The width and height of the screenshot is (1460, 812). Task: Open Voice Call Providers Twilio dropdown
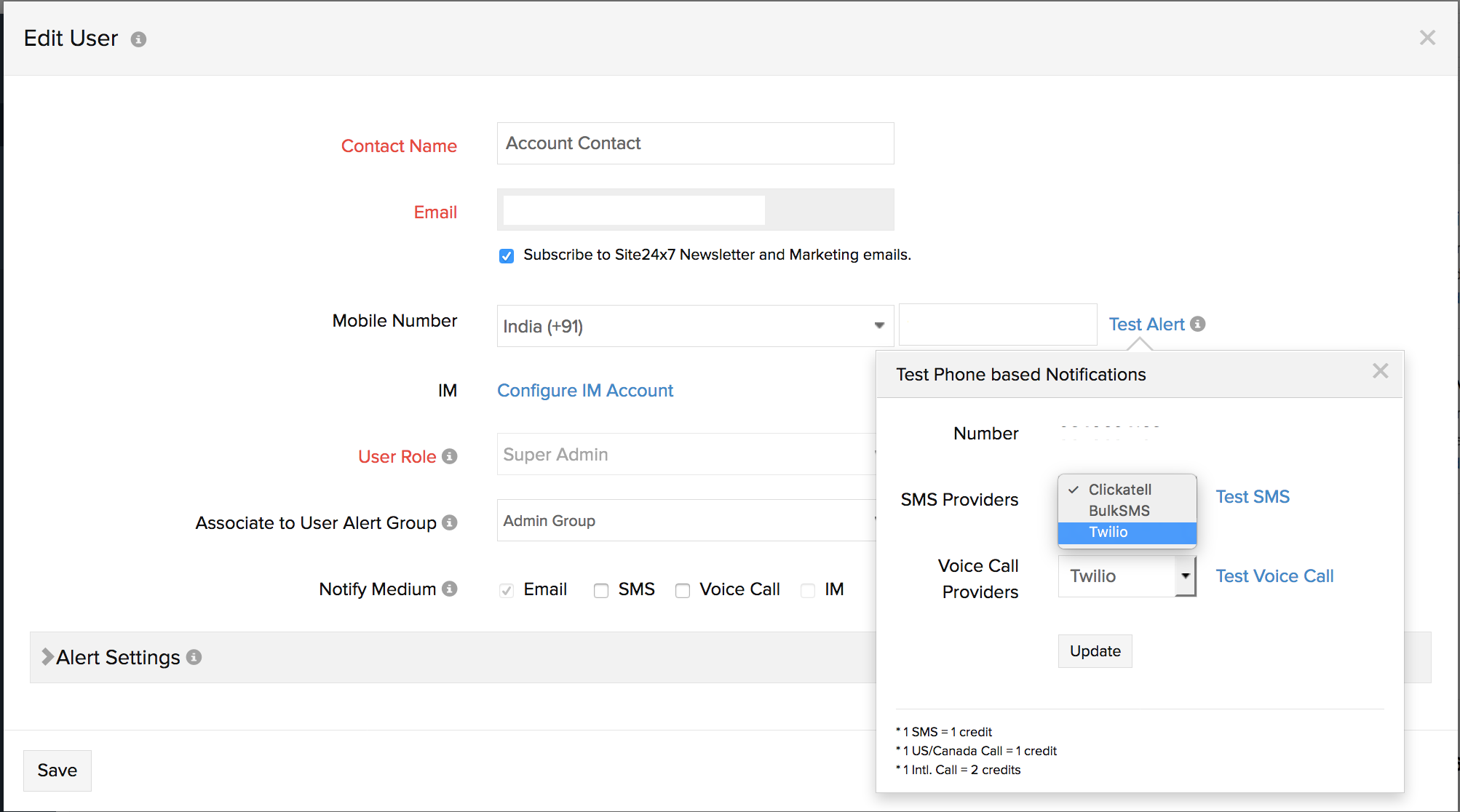pos(1126,576)
